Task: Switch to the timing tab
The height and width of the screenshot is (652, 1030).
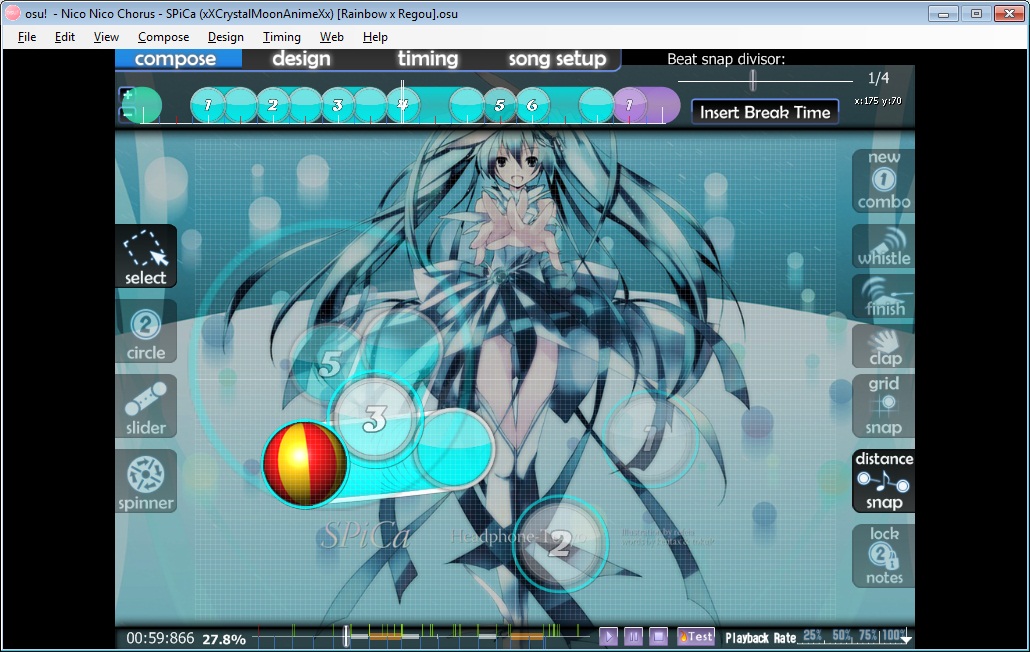Action: 428,59
